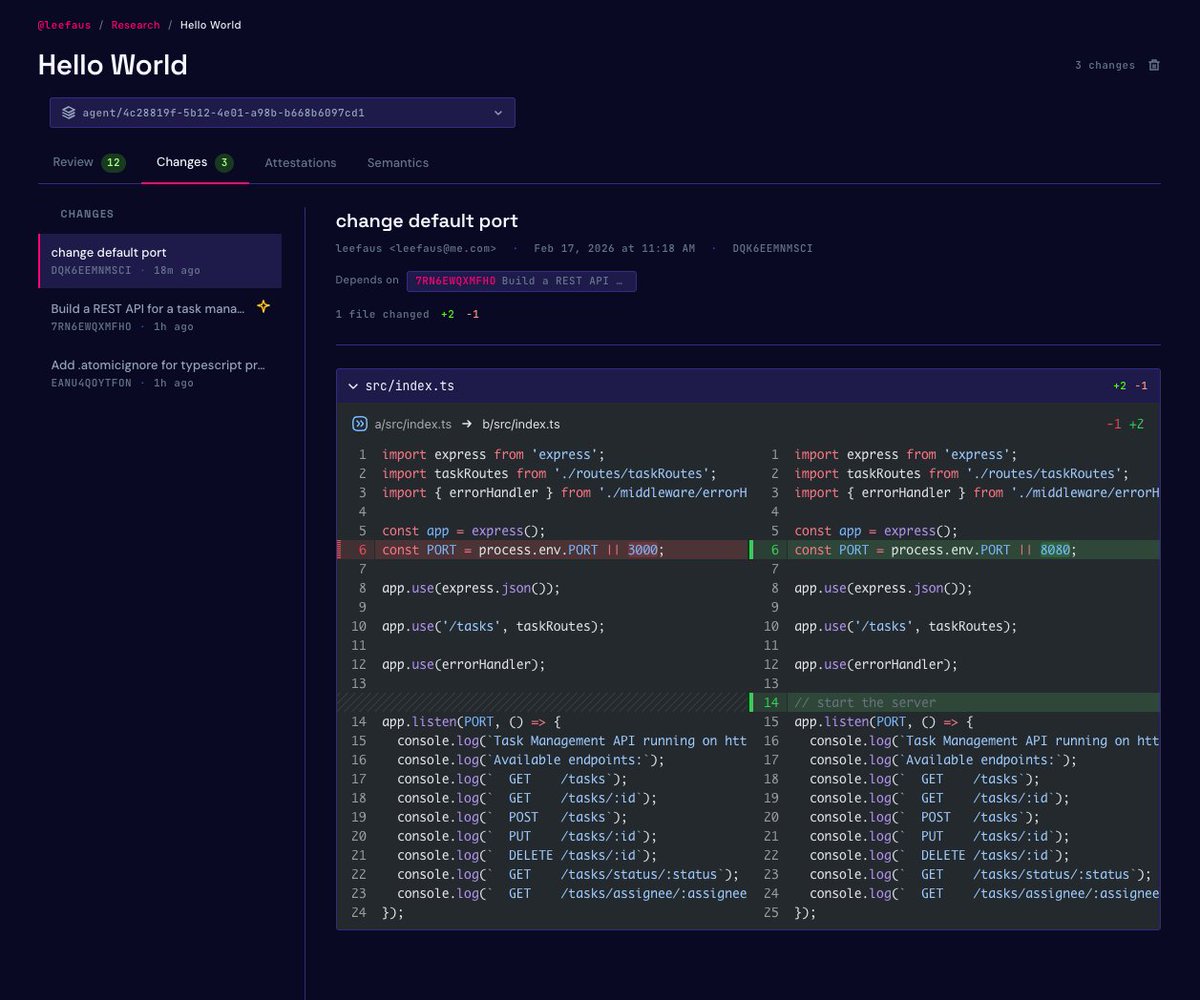
Task: Click the stack layers icon in agent selector
Action: [x=68, y=113]
